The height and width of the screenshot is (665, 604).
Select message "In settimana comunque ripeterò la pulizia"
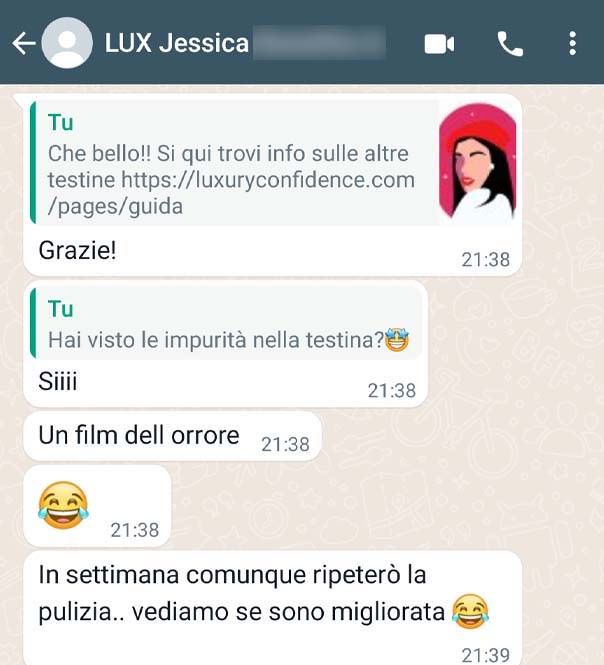click(x=272, y=608)
